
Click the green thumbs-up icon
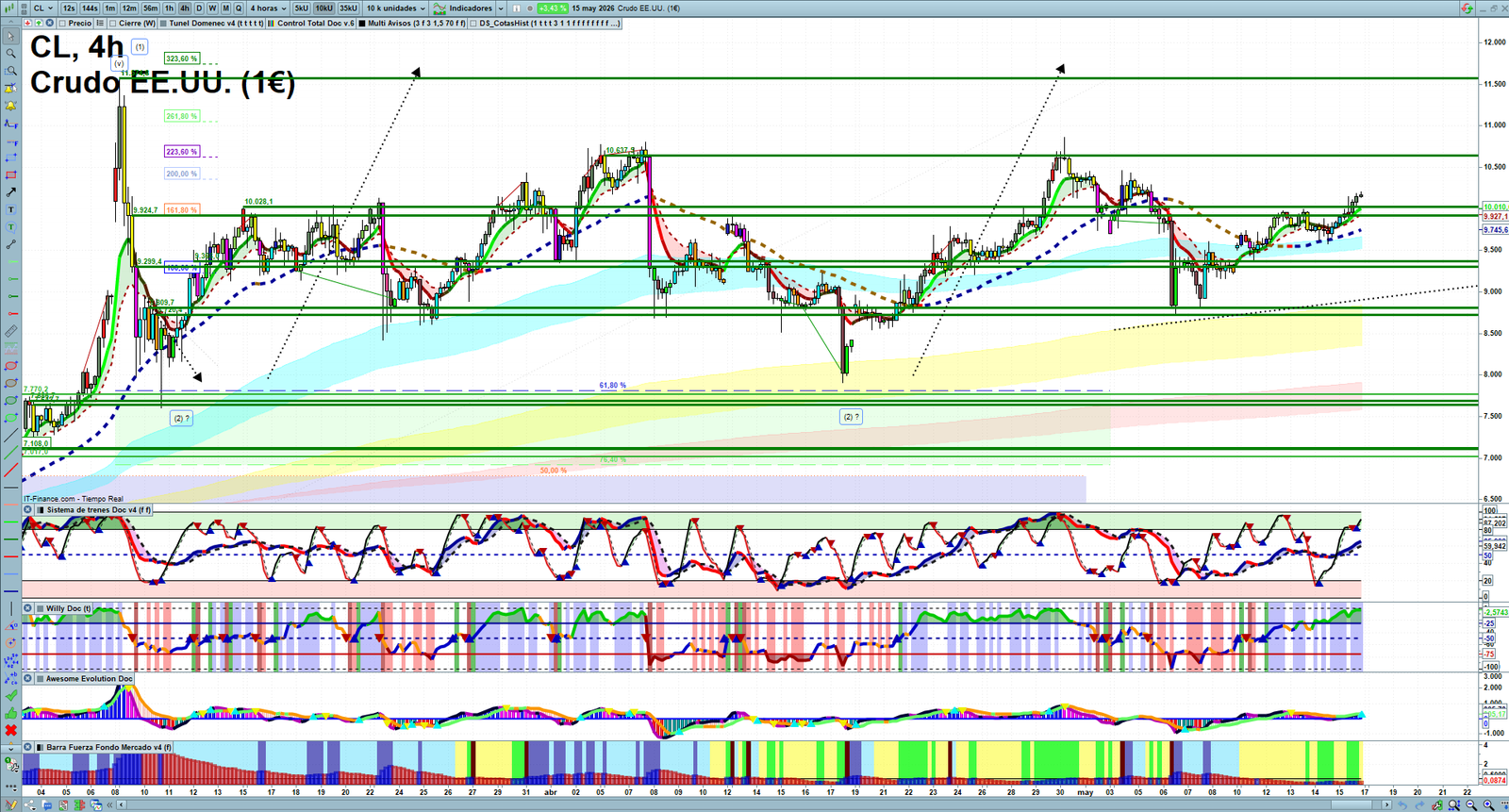[x=11, y=711]
